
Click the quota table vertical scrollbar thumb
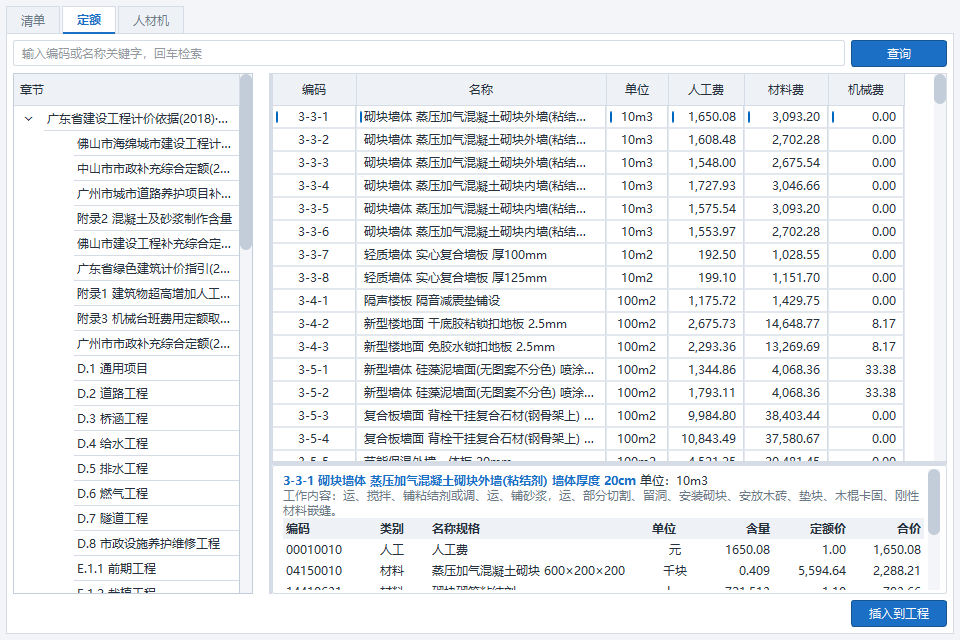tap(940, 89)
